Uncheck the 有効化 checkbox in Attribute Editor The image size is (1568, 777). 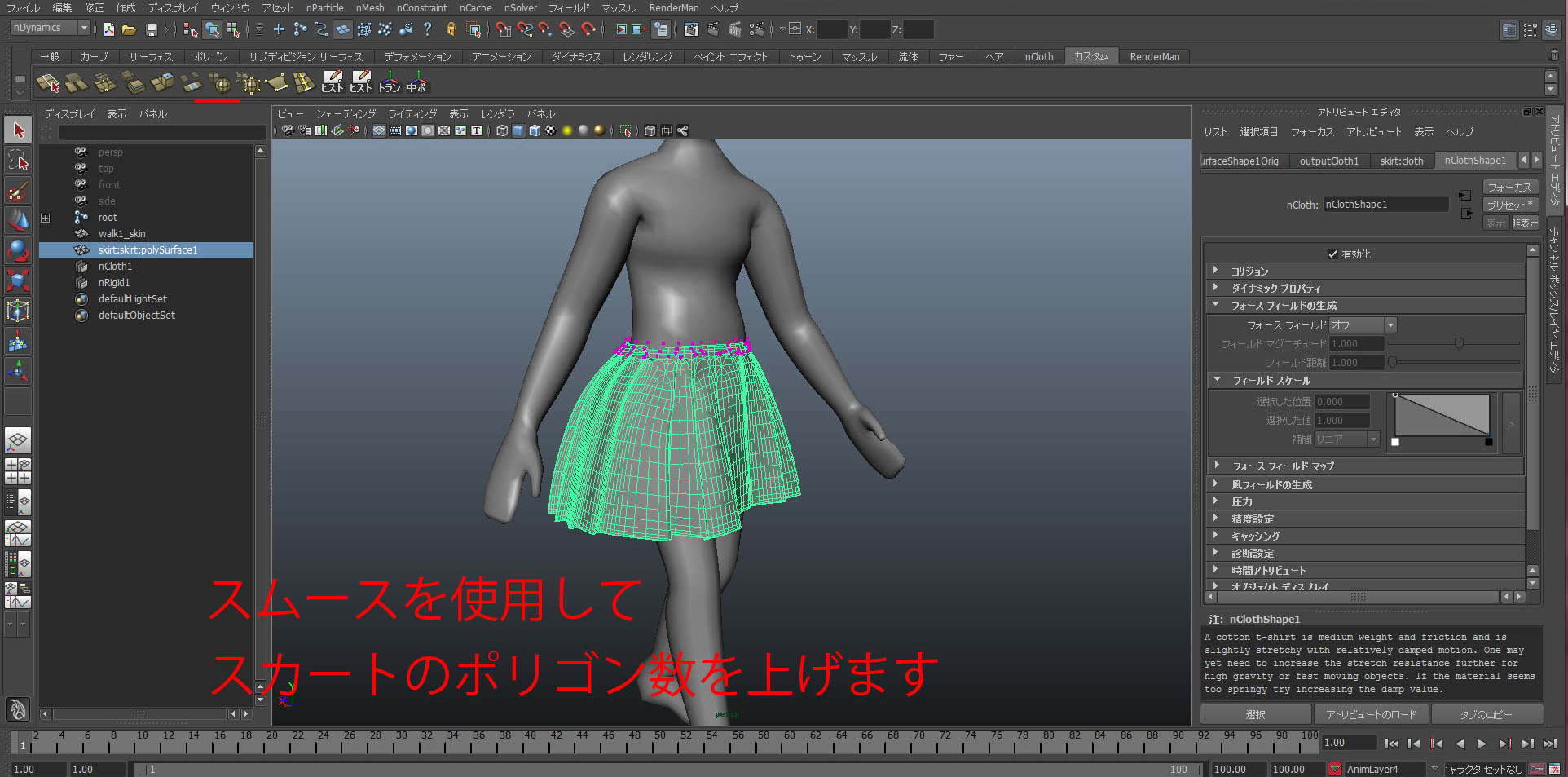[x=1333, y=254]
